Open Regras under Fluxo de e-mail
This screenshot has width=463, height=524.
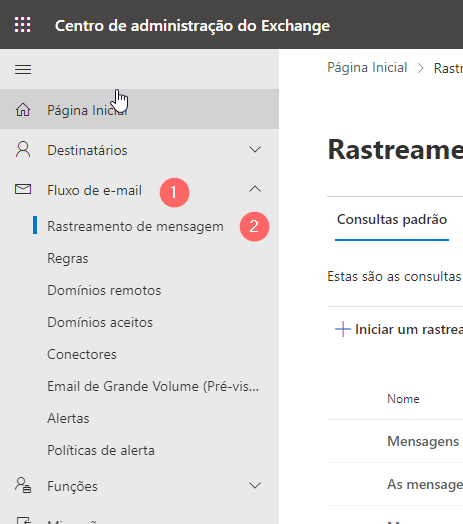68,259
